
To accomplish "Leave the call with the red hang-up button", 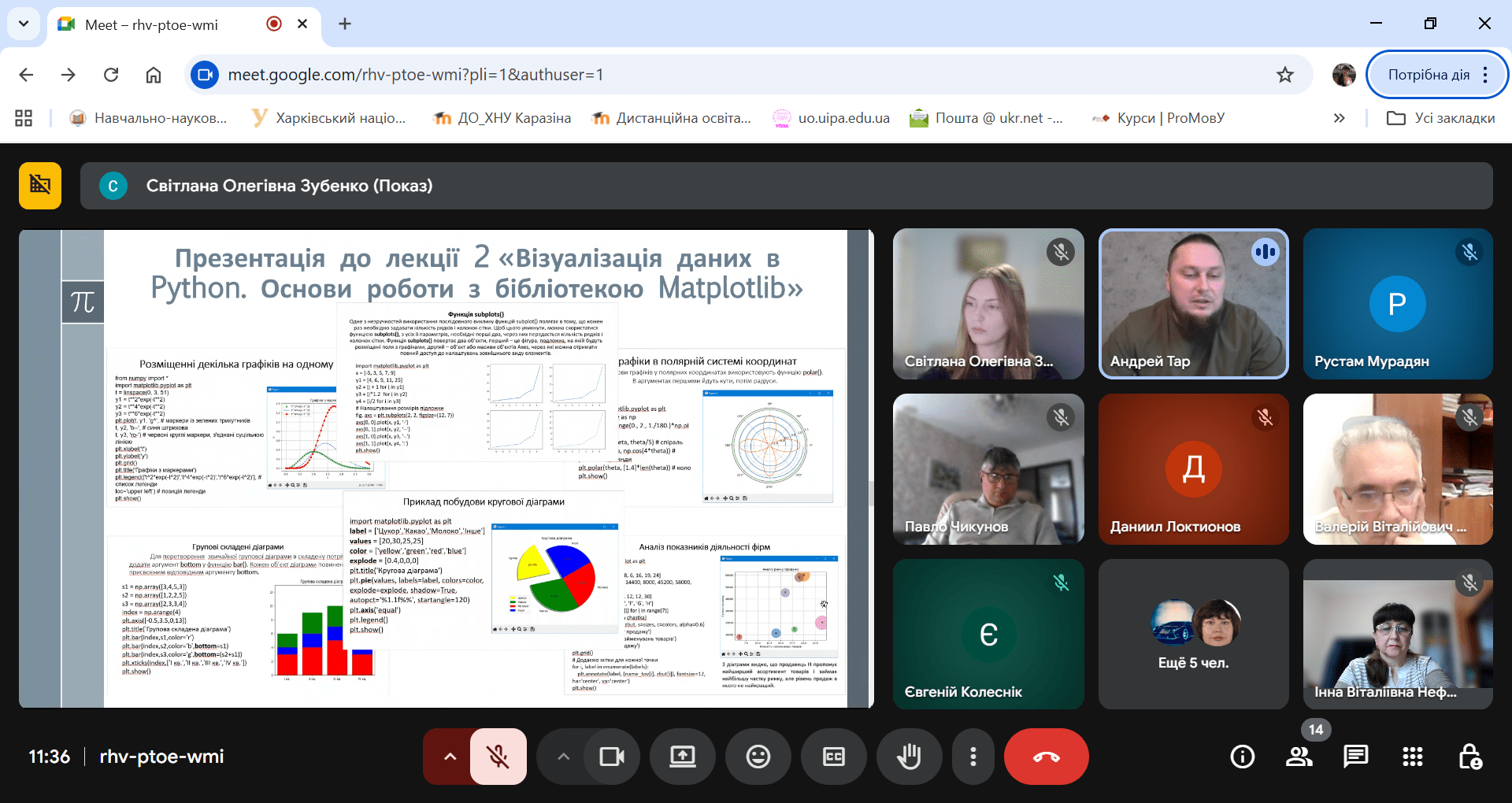I will (x=1046, y=757).
